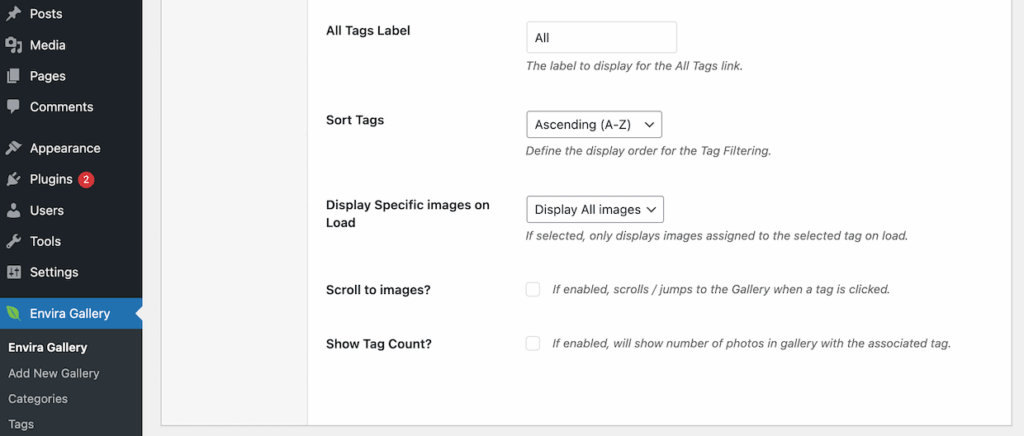Open the Tags submenu link
1024x436 pixels.
21,424
